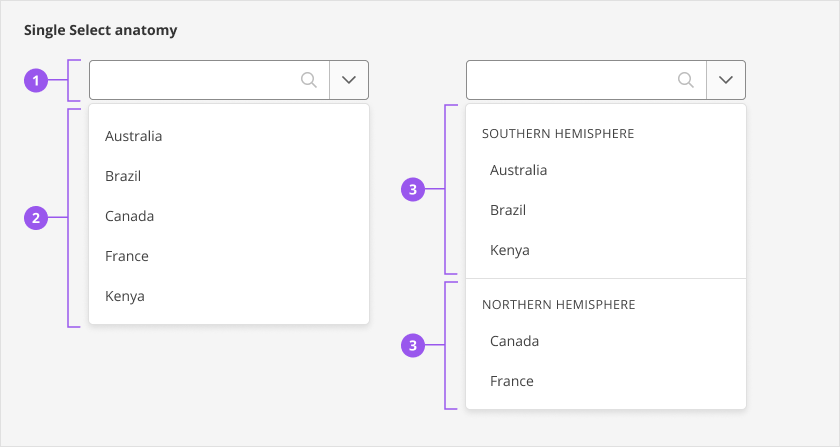
Task: Pick Canada in the ungrouped list
Action: [x=130, y=216]
